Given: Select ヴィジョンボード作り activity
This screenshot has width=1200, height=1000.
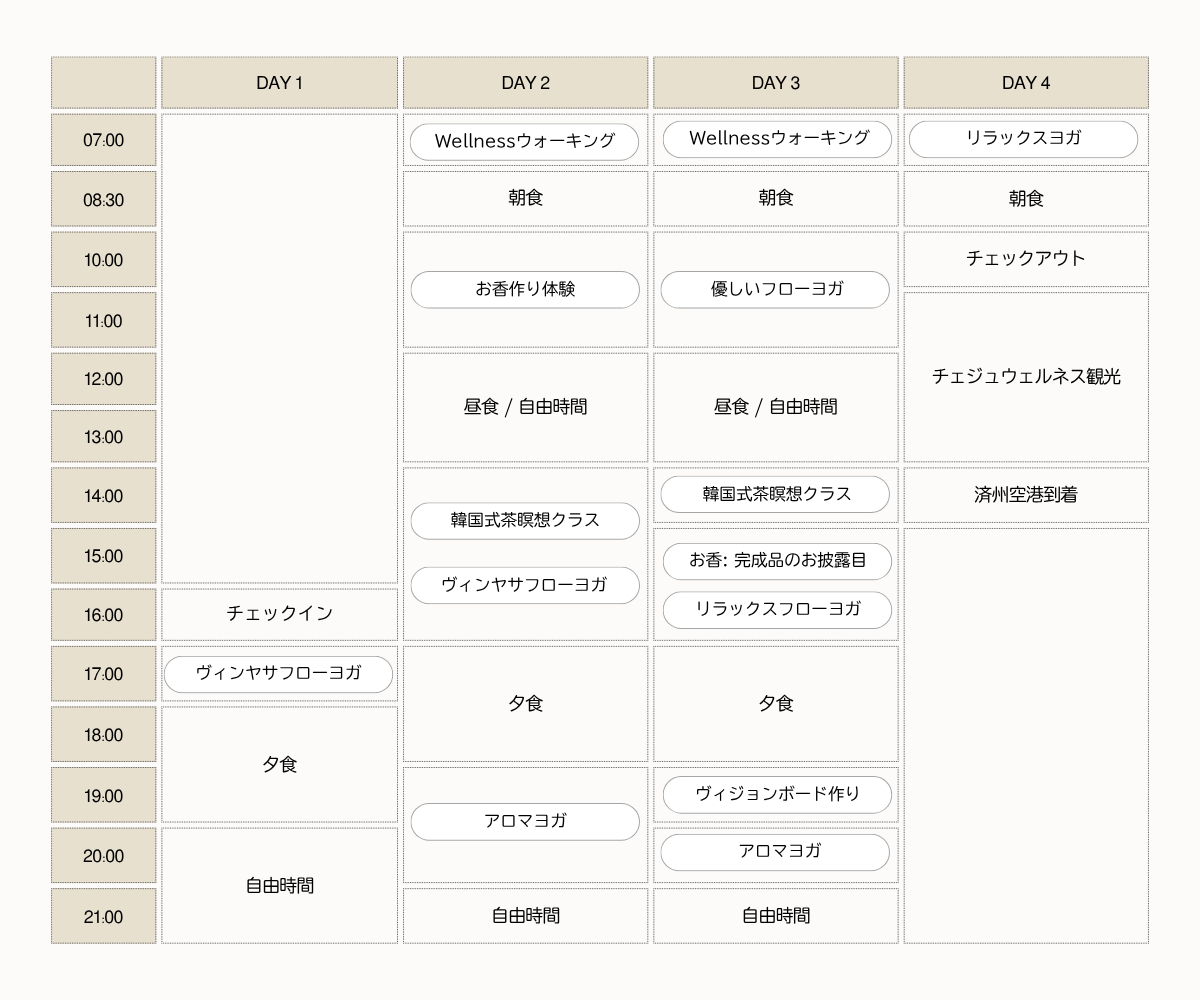Looking at the screenshot, I should point(777,794).
